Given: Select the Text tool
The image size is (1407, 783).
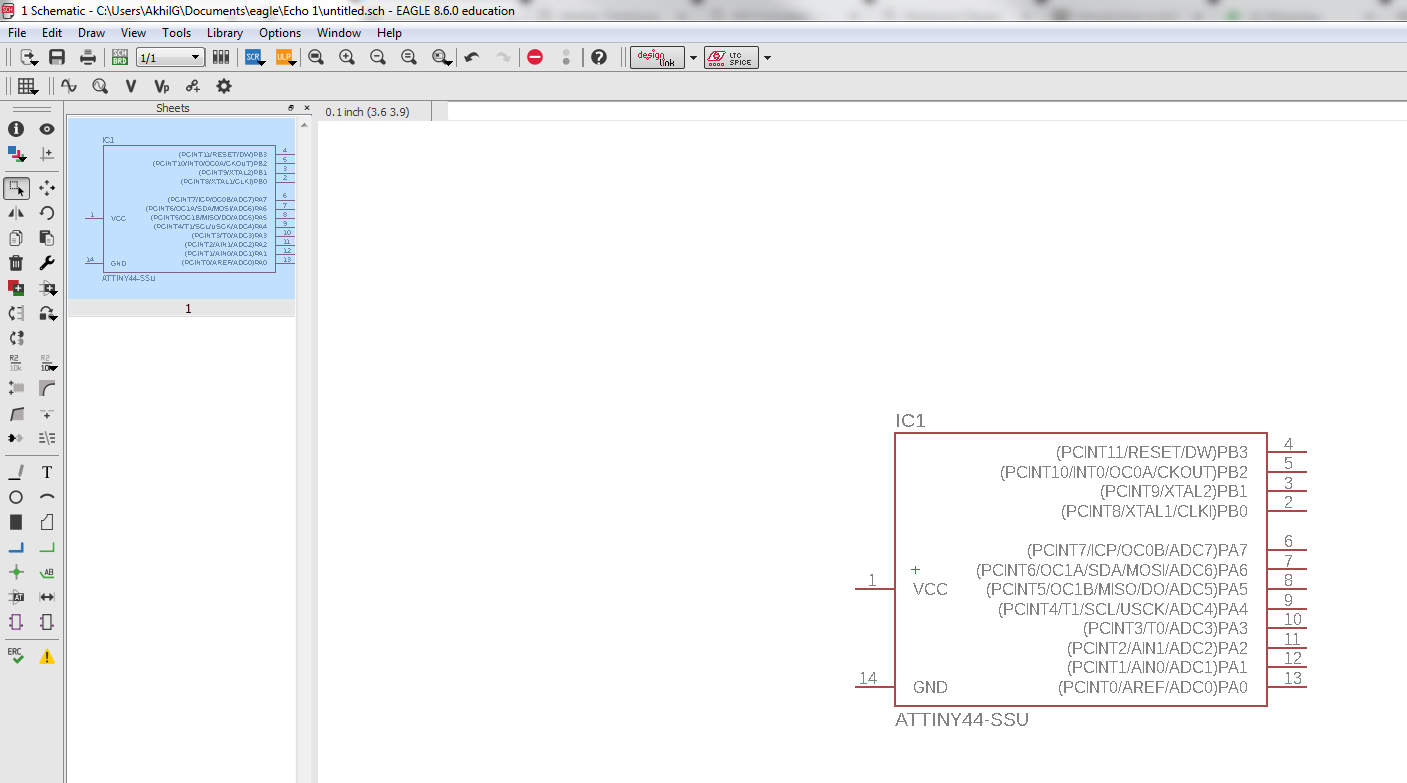Looking at the screenshot, I should [46, 472].
